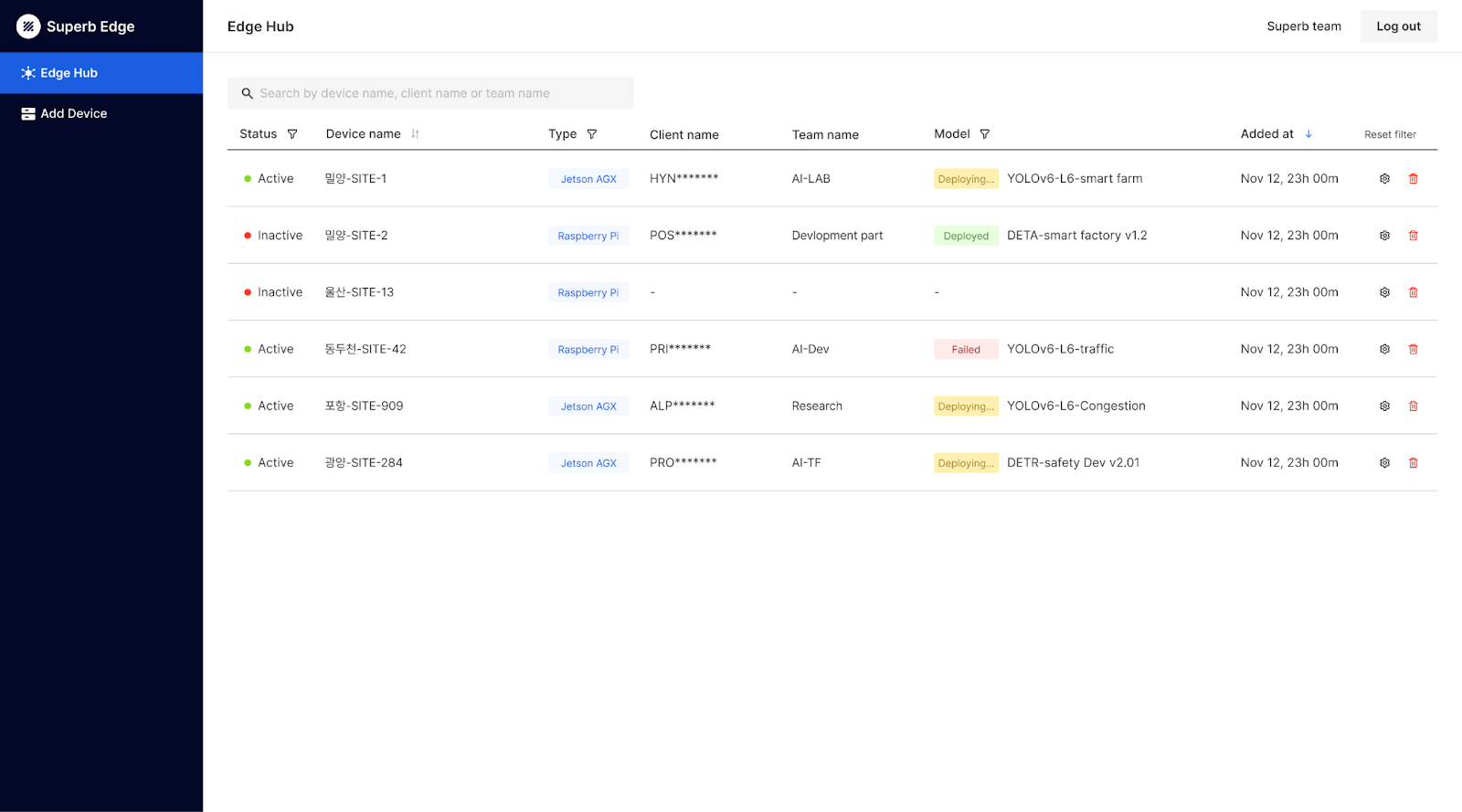Open settings for 광양-SITE-284 device
The width and height of the screenshot is (1462, 812).
pos(1384,463)
